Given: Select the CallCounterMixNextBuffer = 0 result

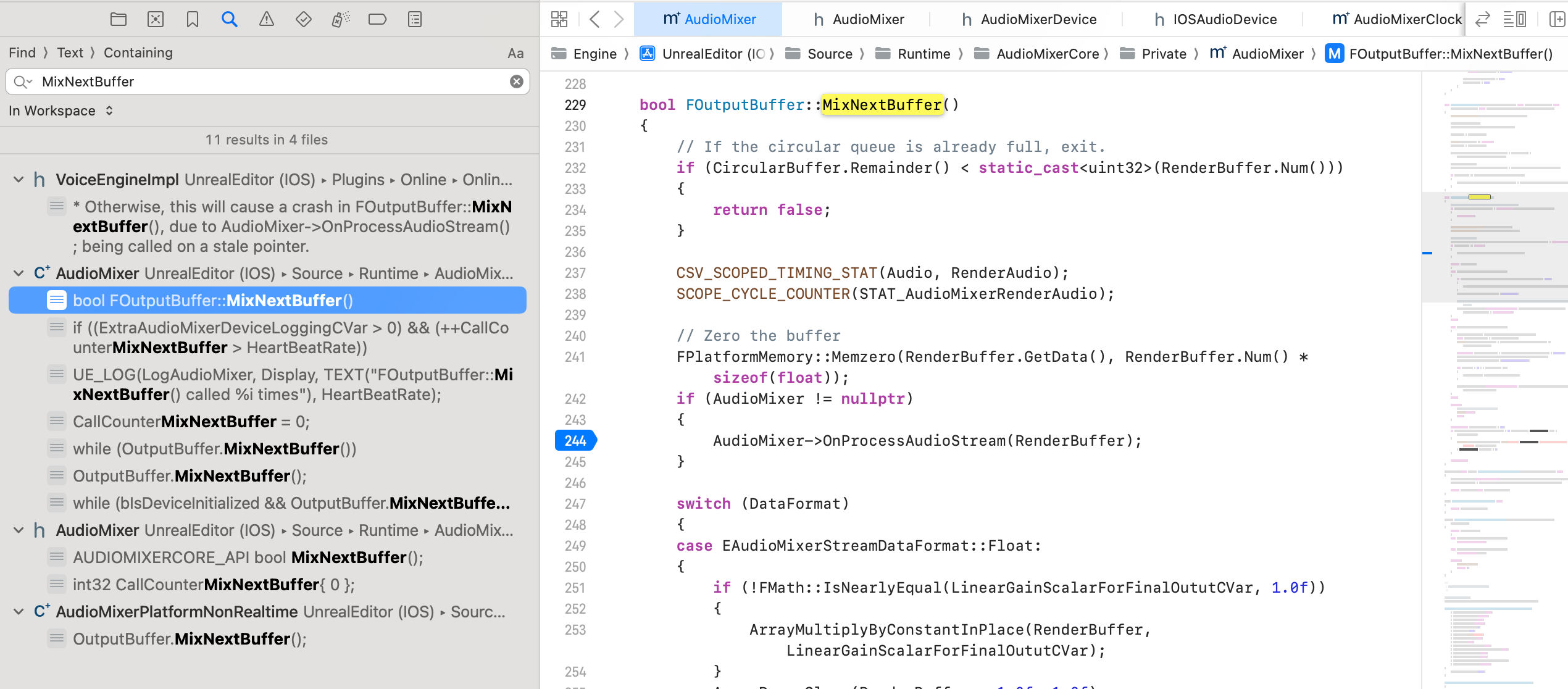Looking at the screenshot, I should (x=191, y=422).
